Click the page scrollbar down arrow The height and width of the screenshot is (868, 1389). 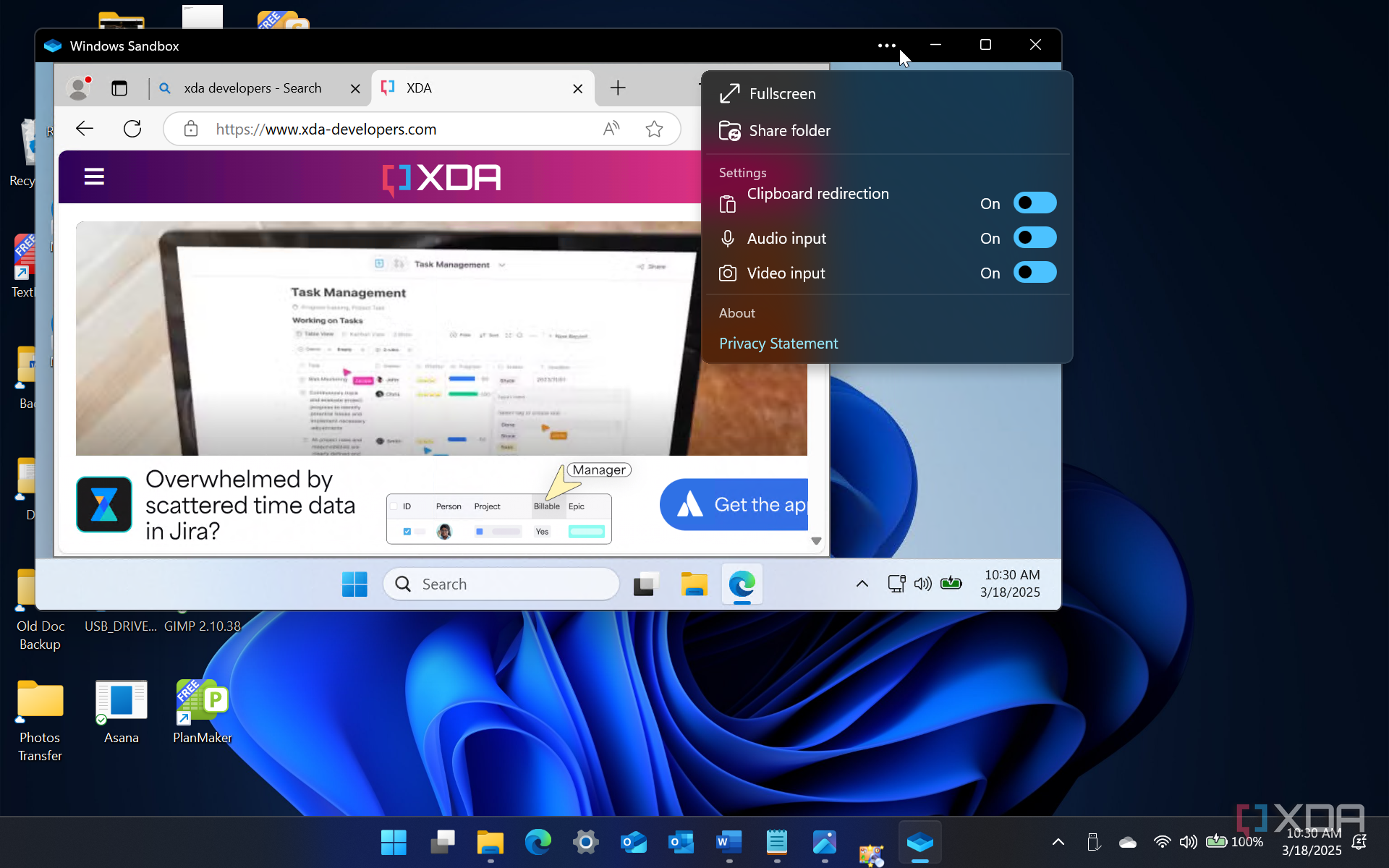pos(816,541)
